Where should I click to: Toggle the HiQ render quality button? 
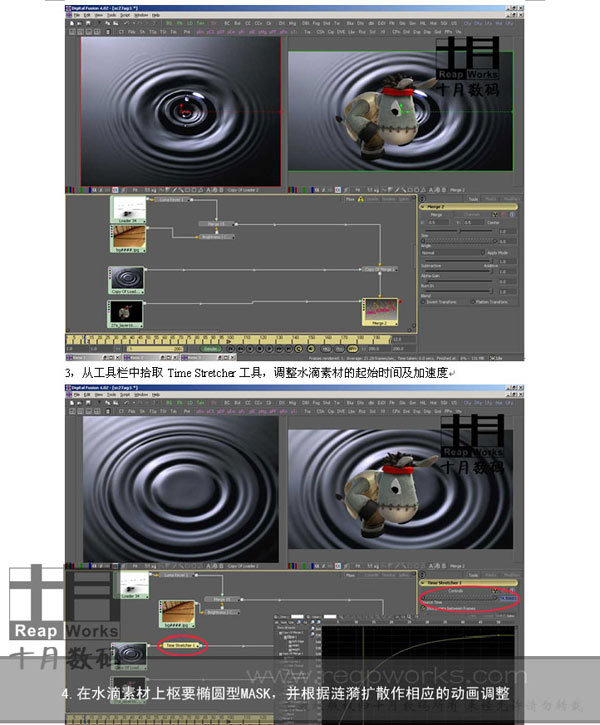326,349
